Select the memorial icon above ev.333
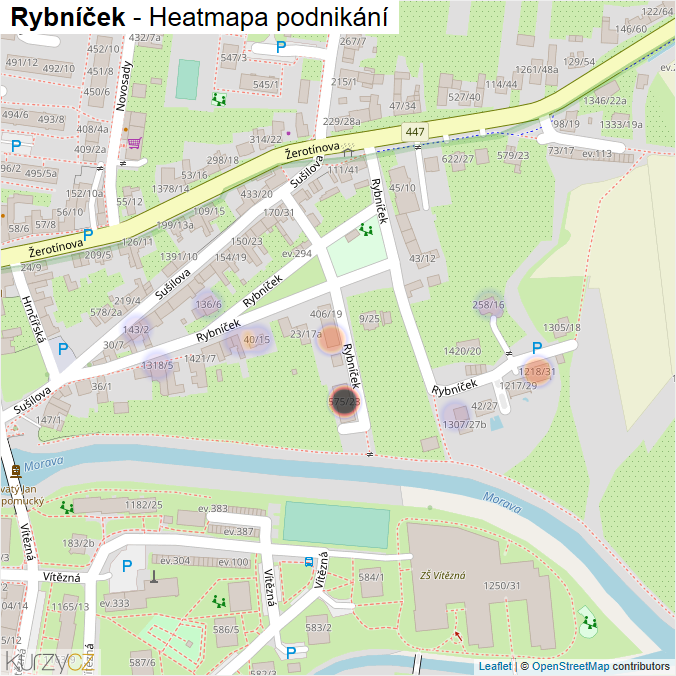Image resolution: width=676 pixels, height=676 pixels. pos(153,576)
